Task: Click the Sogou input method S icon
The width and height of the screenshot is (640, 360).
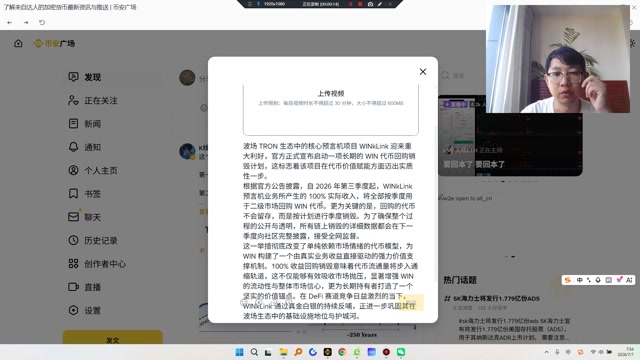Action: point(567,280)
